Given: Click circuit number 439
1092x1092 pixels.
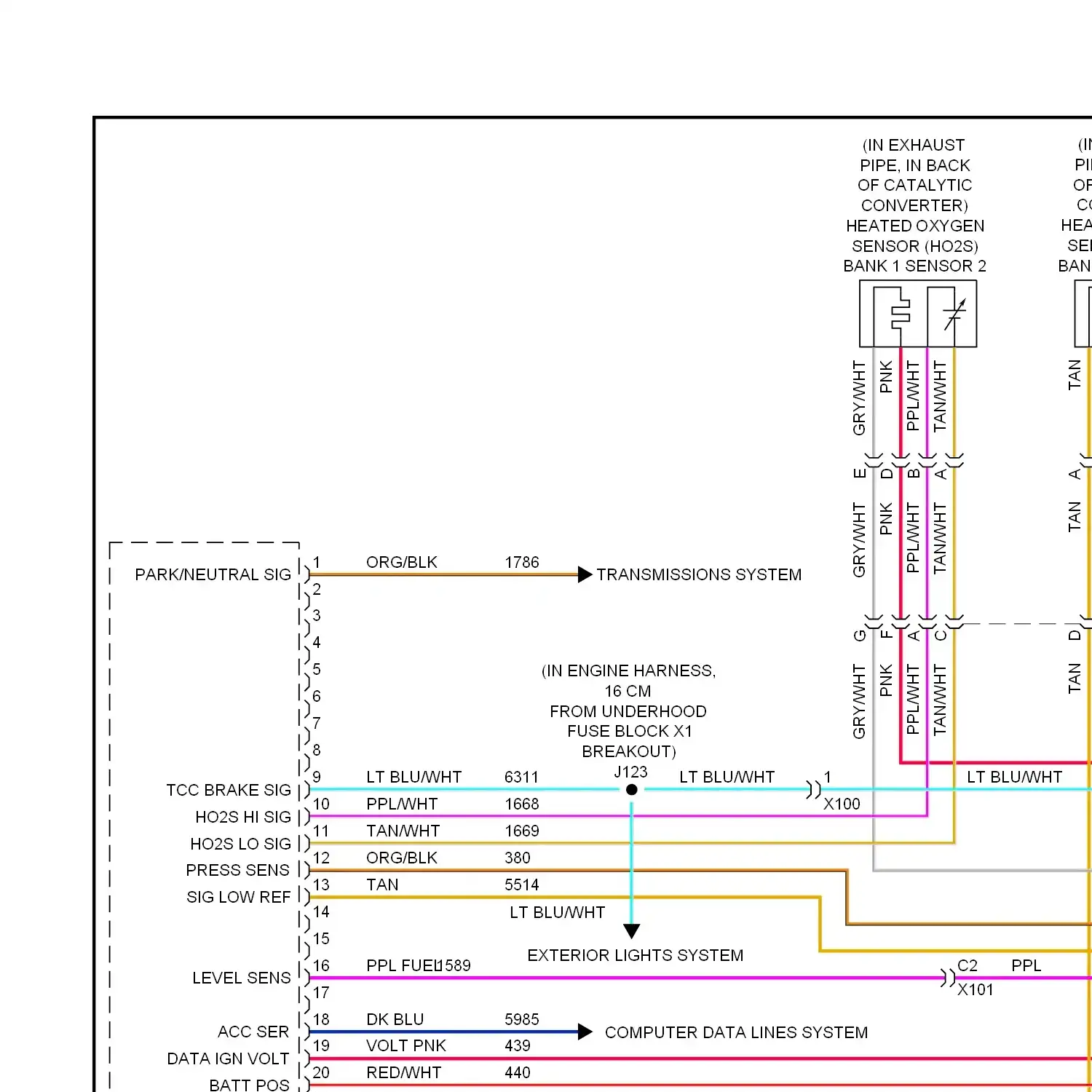Looking at the screenshot, I should [x=518, y=1046].
